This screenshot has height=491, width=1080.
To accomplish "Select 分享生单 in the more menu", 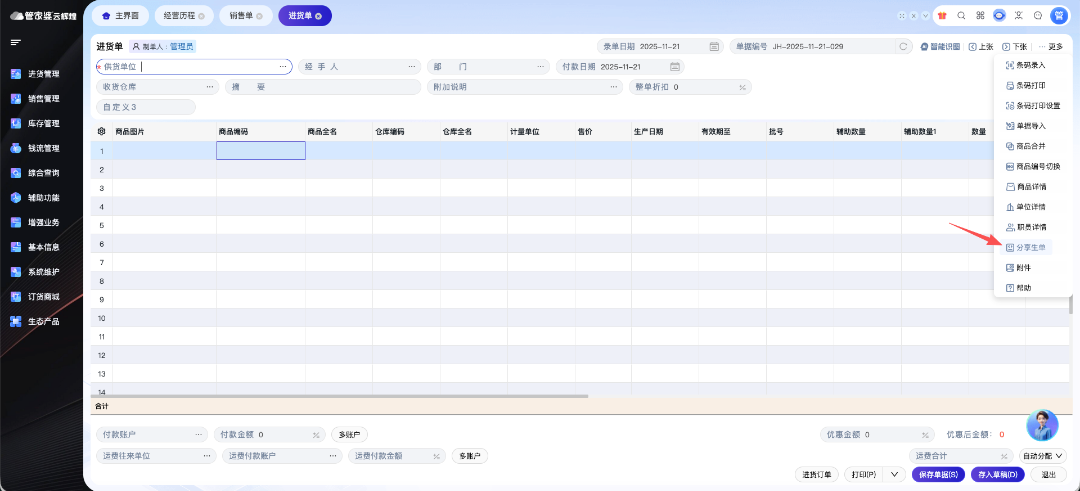I will click(1029, 247).
